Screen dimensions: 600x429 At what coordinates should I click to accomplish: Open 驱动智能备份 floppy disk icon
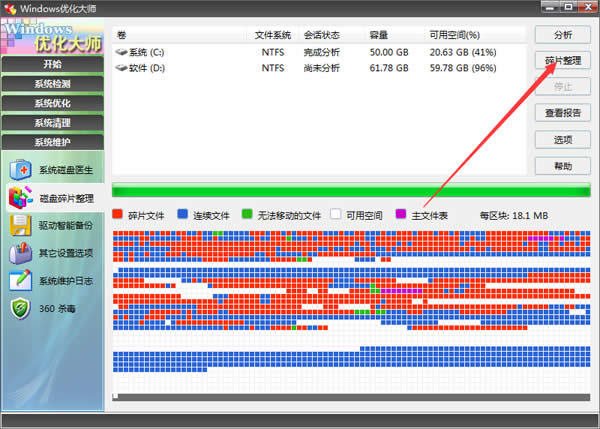tap(21, 225)
